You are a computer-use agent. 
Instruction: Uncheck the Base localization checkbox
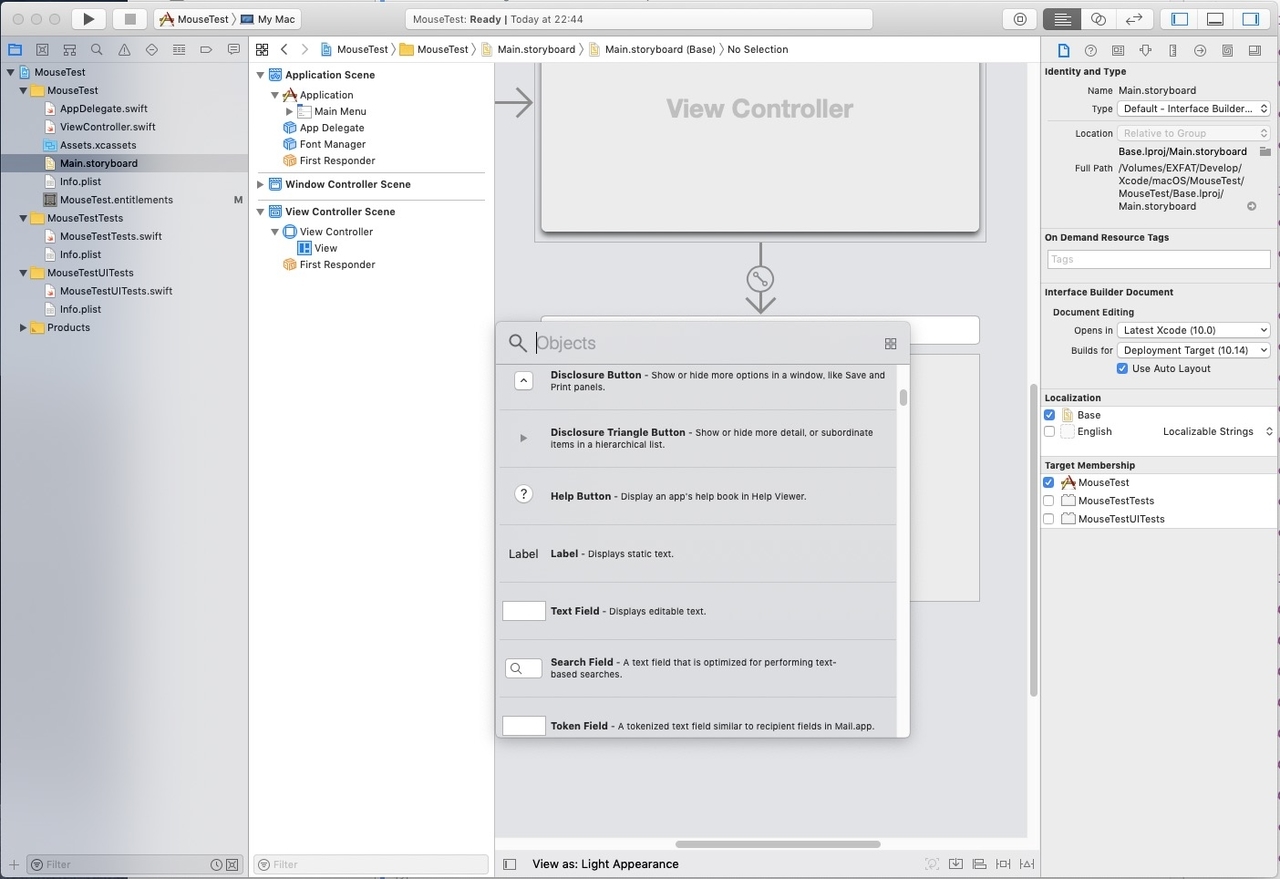click(x=1049, y=415)
